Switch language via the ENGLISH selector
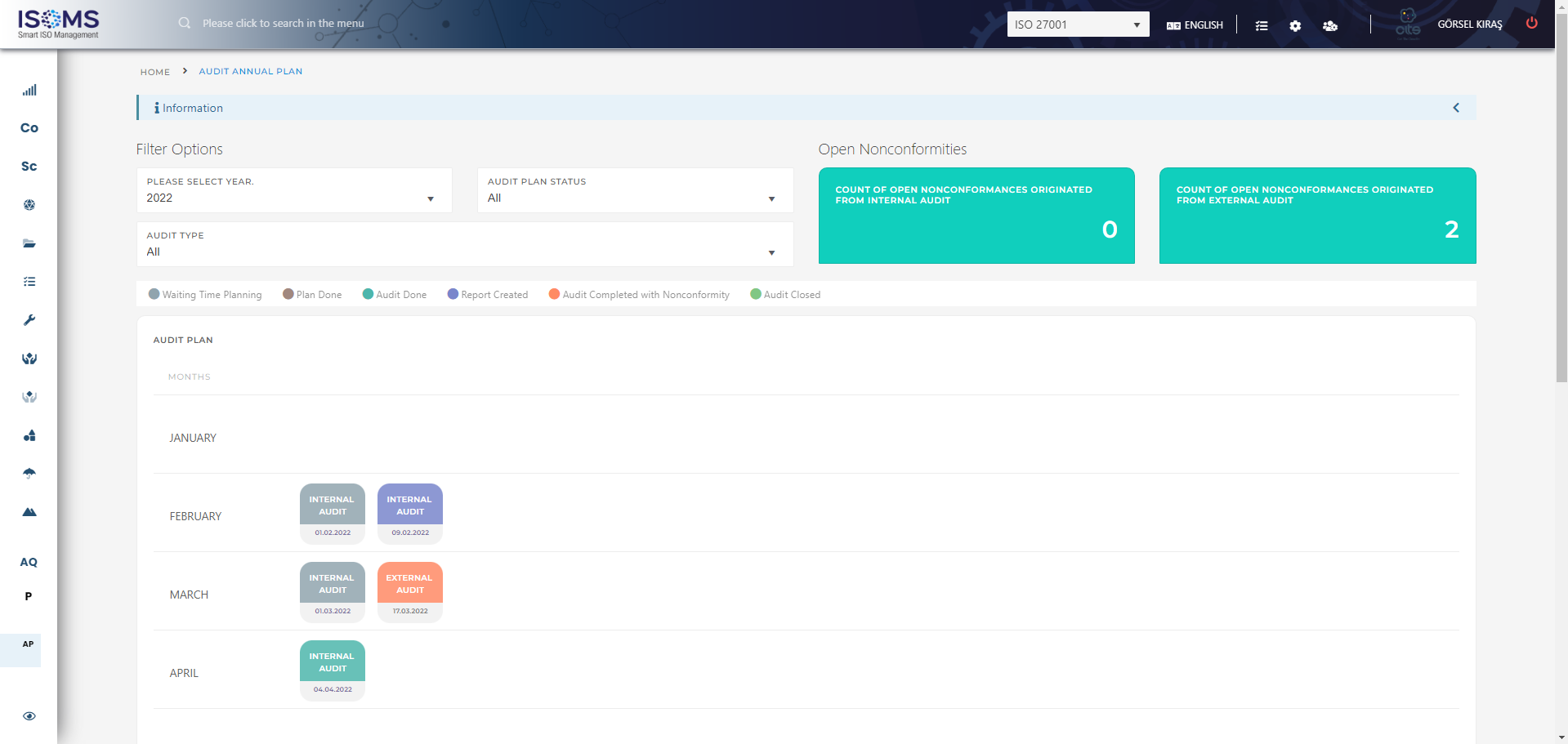 (x=1195, y=25)
